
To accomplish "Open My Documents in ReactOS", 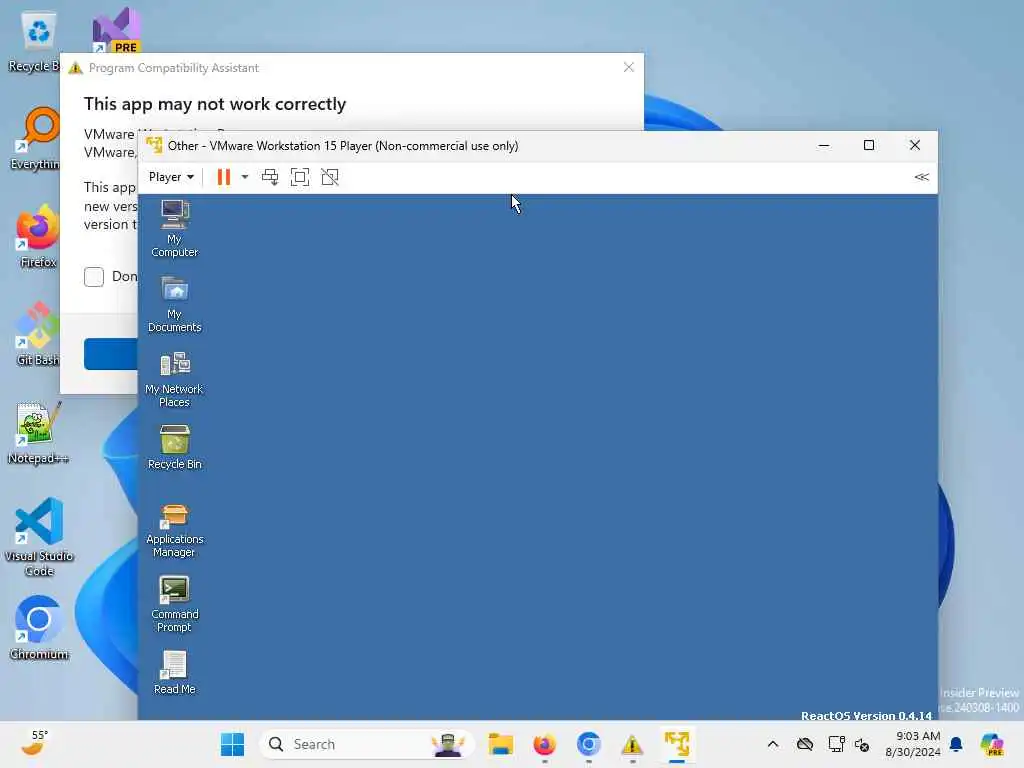I will (174, 304).
